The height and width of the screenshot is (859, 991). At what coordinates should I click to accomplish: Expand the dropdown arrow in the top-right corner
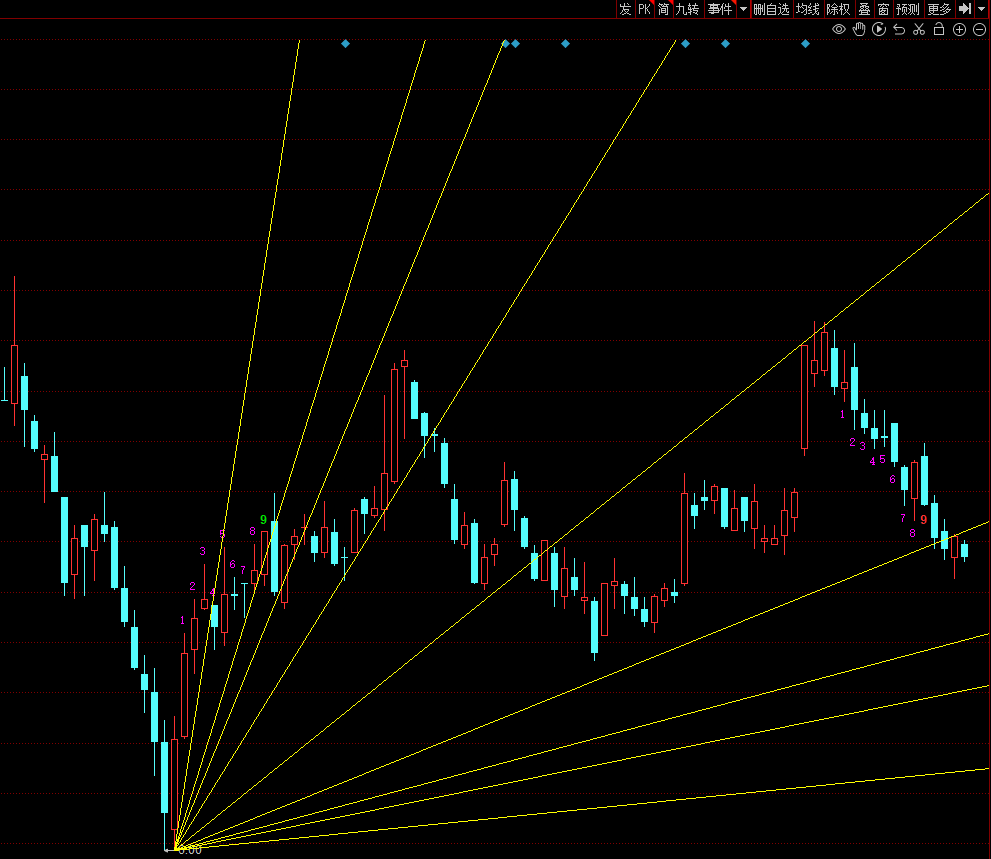[x=982, y=9]
